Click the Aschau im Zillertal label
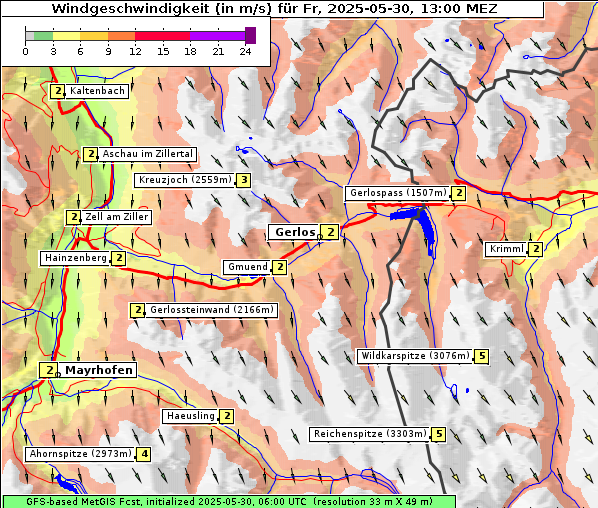The height and width of the screenshot is (508, 598). [147, 154]
